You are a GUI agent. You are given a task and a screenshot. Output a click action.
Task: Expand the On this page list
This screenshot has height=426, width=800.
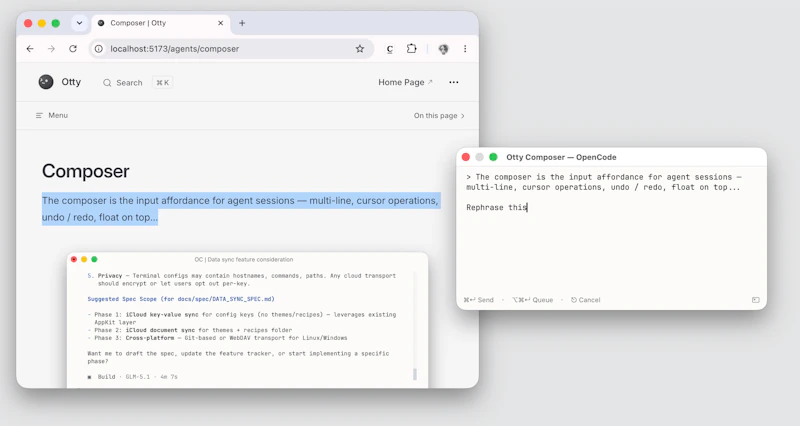(439, 116)
